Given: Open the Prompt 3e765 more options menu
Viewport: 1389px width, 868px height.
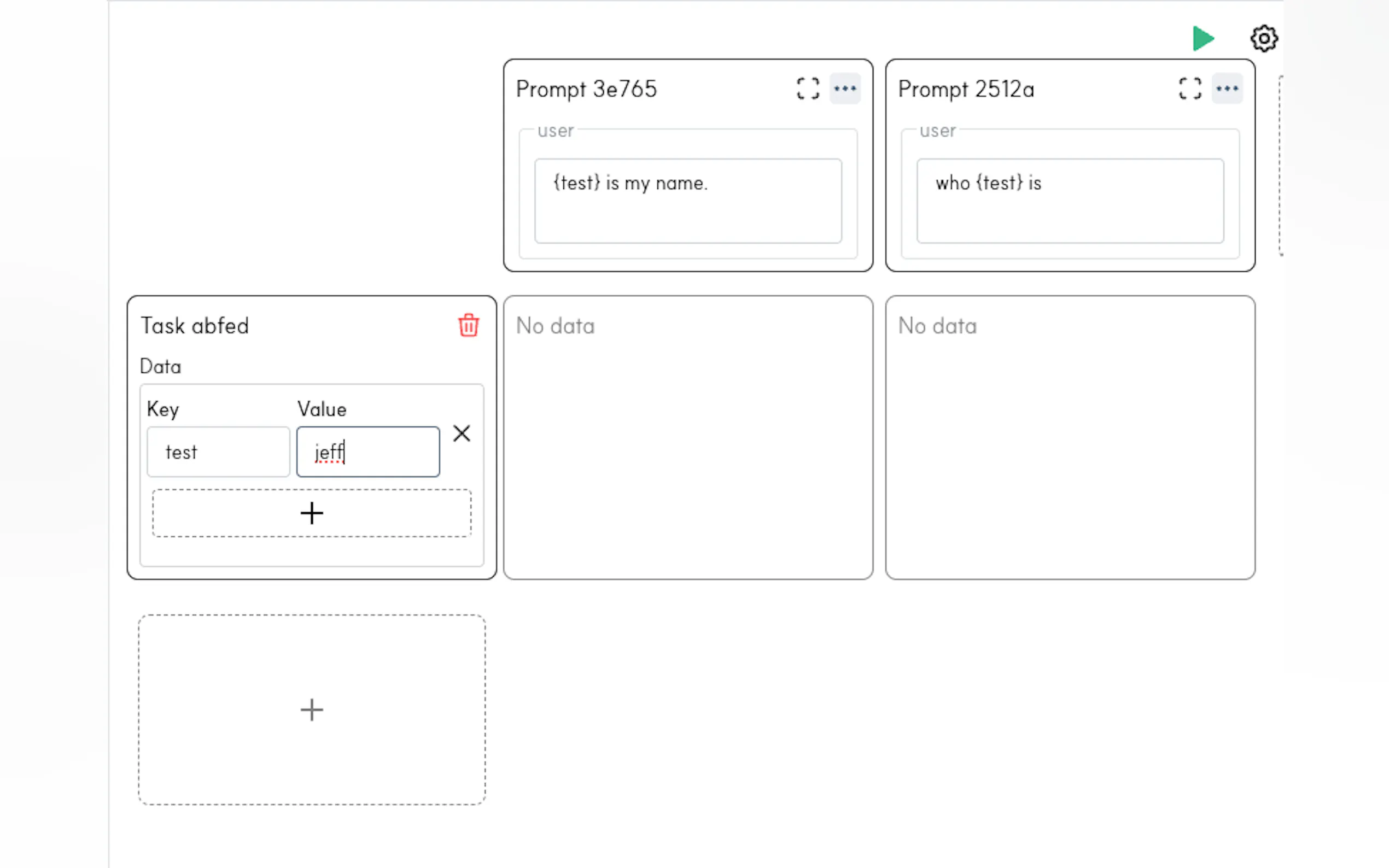Looking at the screenshot, I should click(x=845, y=89).
